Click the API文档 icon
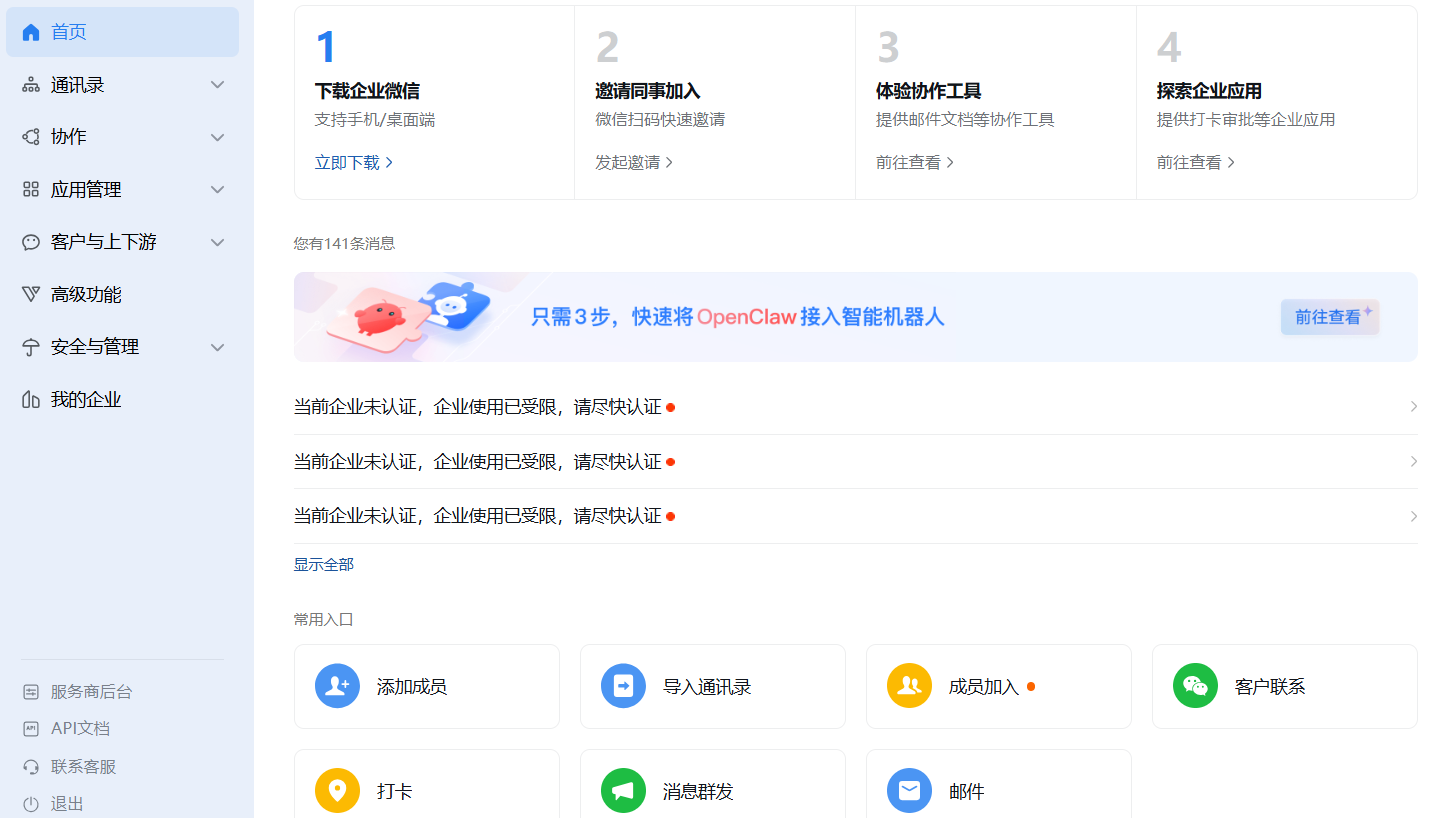This screenshot has width=1455, height=818. tap(31, 729)
